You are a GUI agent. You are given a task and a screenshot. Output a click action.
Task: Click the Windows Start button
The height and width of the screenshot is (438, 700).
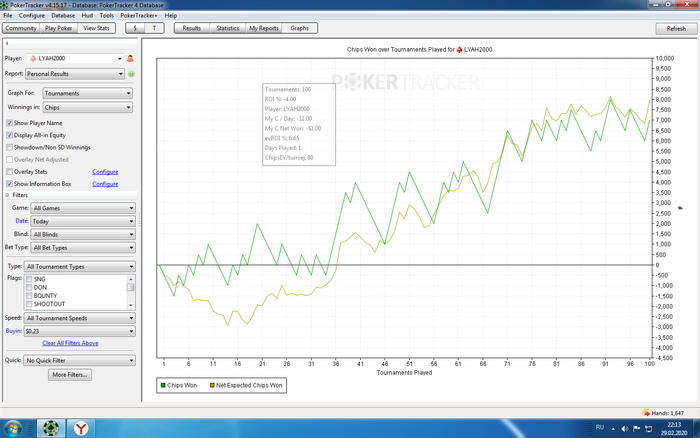pyautogui.click(x=12, y=429)
